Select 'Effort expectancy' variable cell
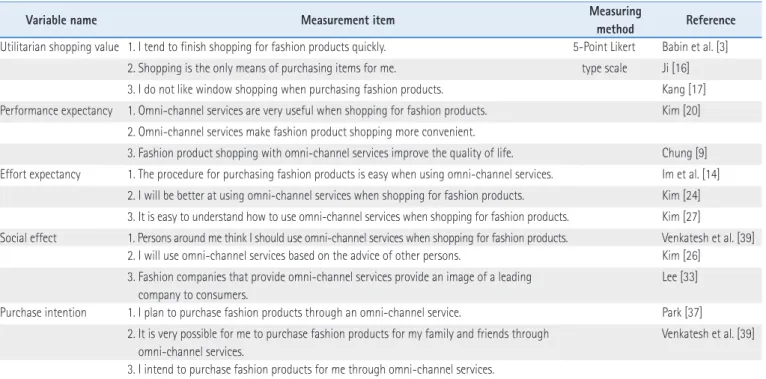 click(x=41, y=174)
